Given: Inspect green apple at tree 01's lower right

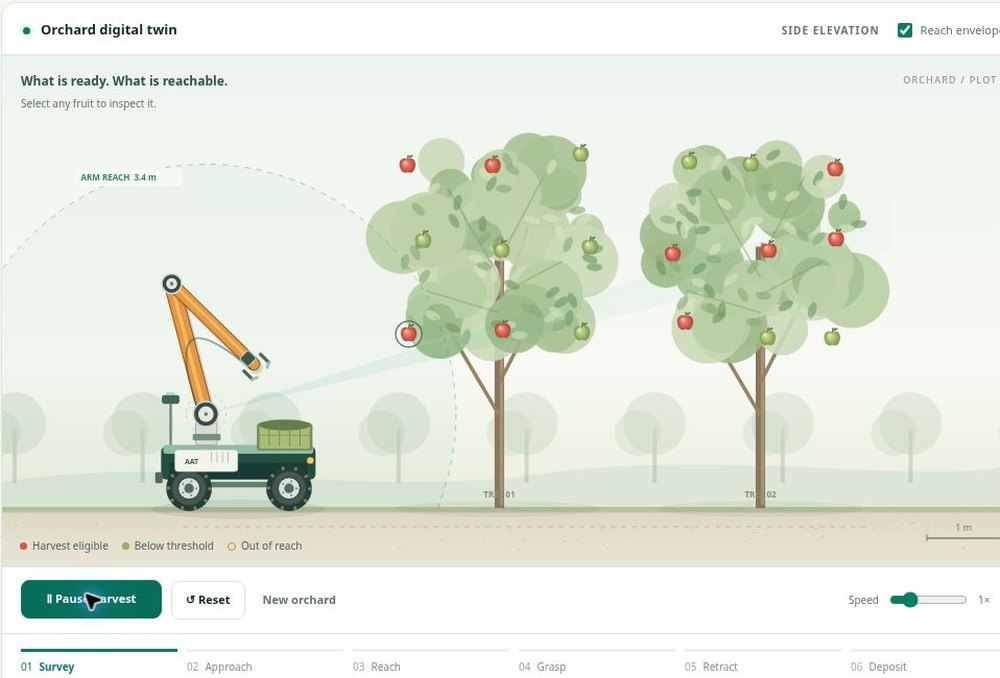Looking at the screenshot, I should 582,331.
